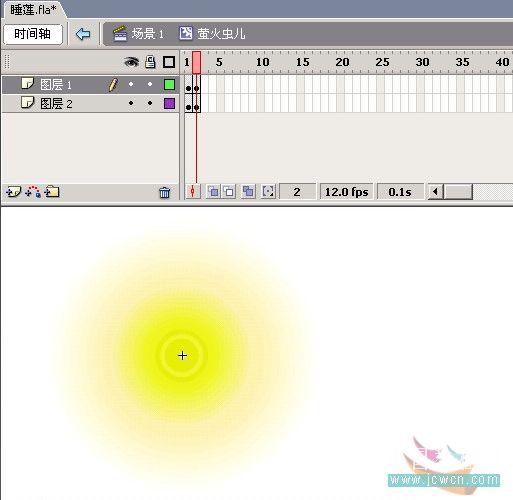The width and height of the screenshot is (513, 500).
Task: Toggle visibility dot of 图层 1
Action: [x=131, y=84]
